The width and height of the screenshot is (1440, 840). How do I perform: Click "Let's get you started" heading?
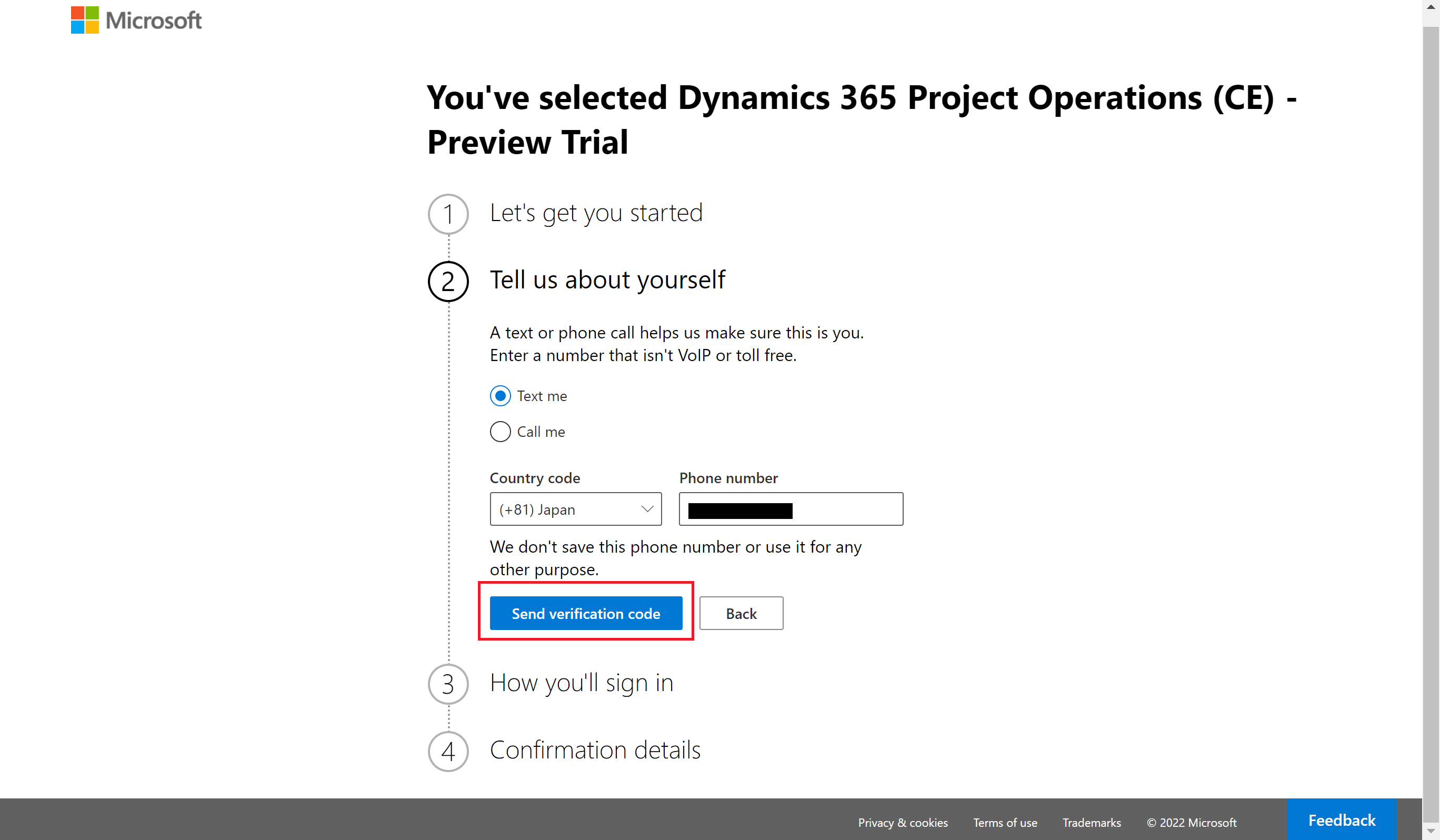[x=596, y=213]
